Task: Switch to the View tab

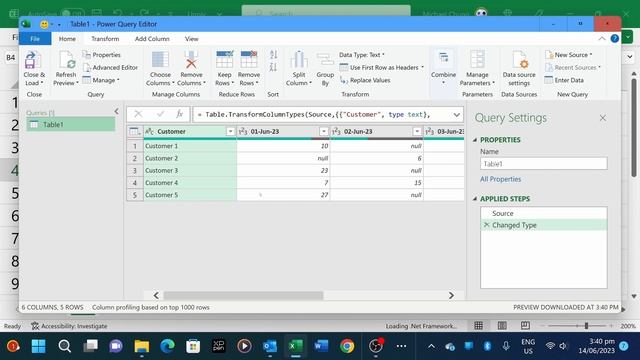Action: (x=191, y=39)
